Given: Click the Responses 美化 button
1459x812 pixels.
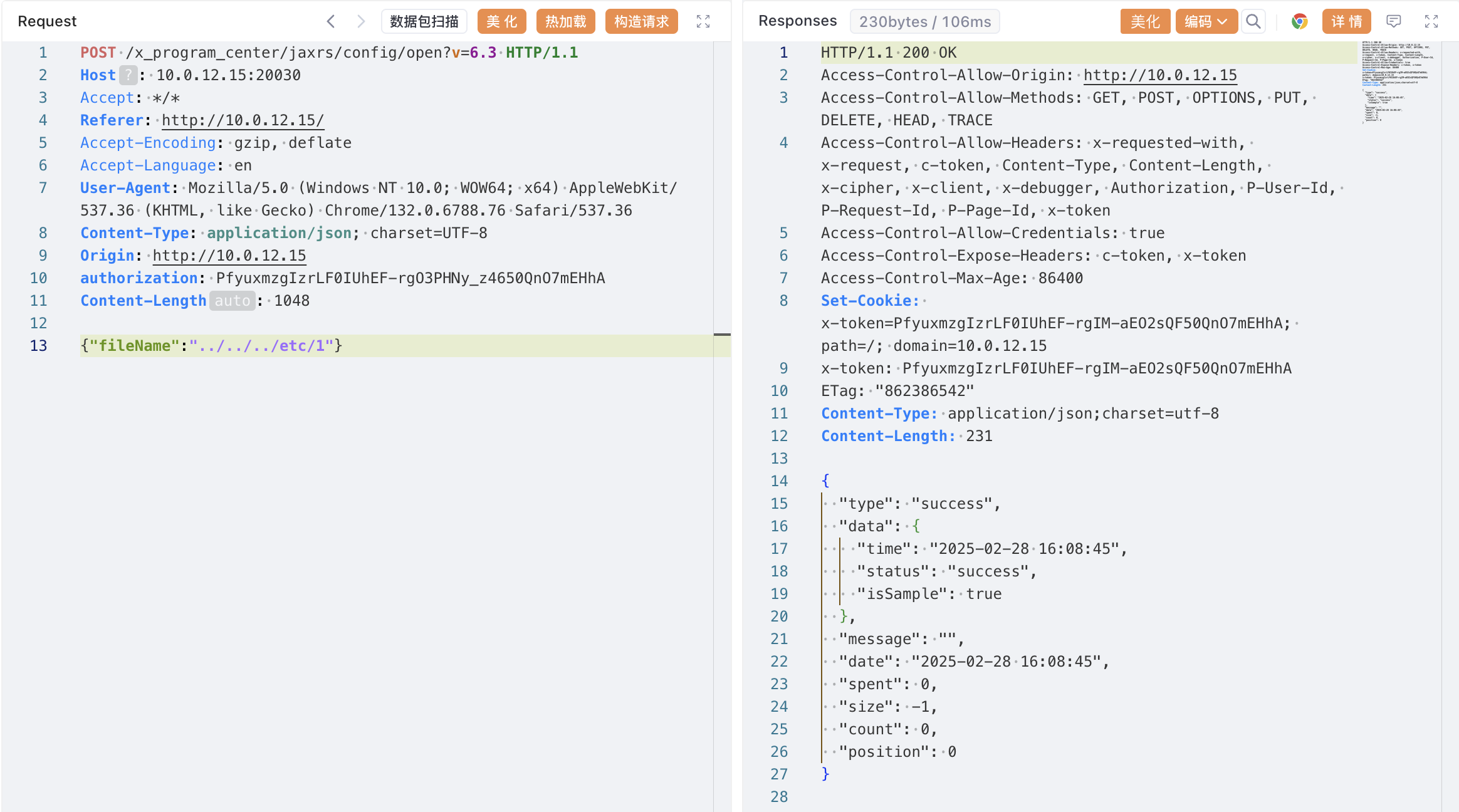Looking at the screenshot, I should (x=1144, y=21).
